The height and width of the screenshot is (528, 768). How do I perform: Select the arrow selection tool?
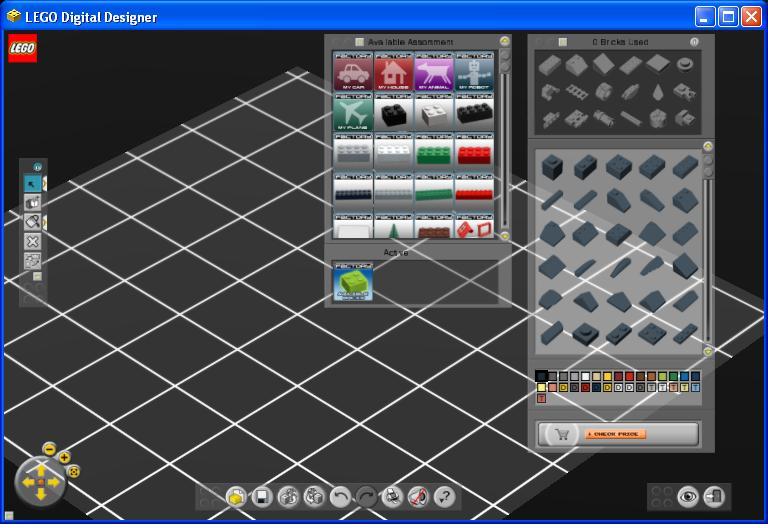click(32, 184)
